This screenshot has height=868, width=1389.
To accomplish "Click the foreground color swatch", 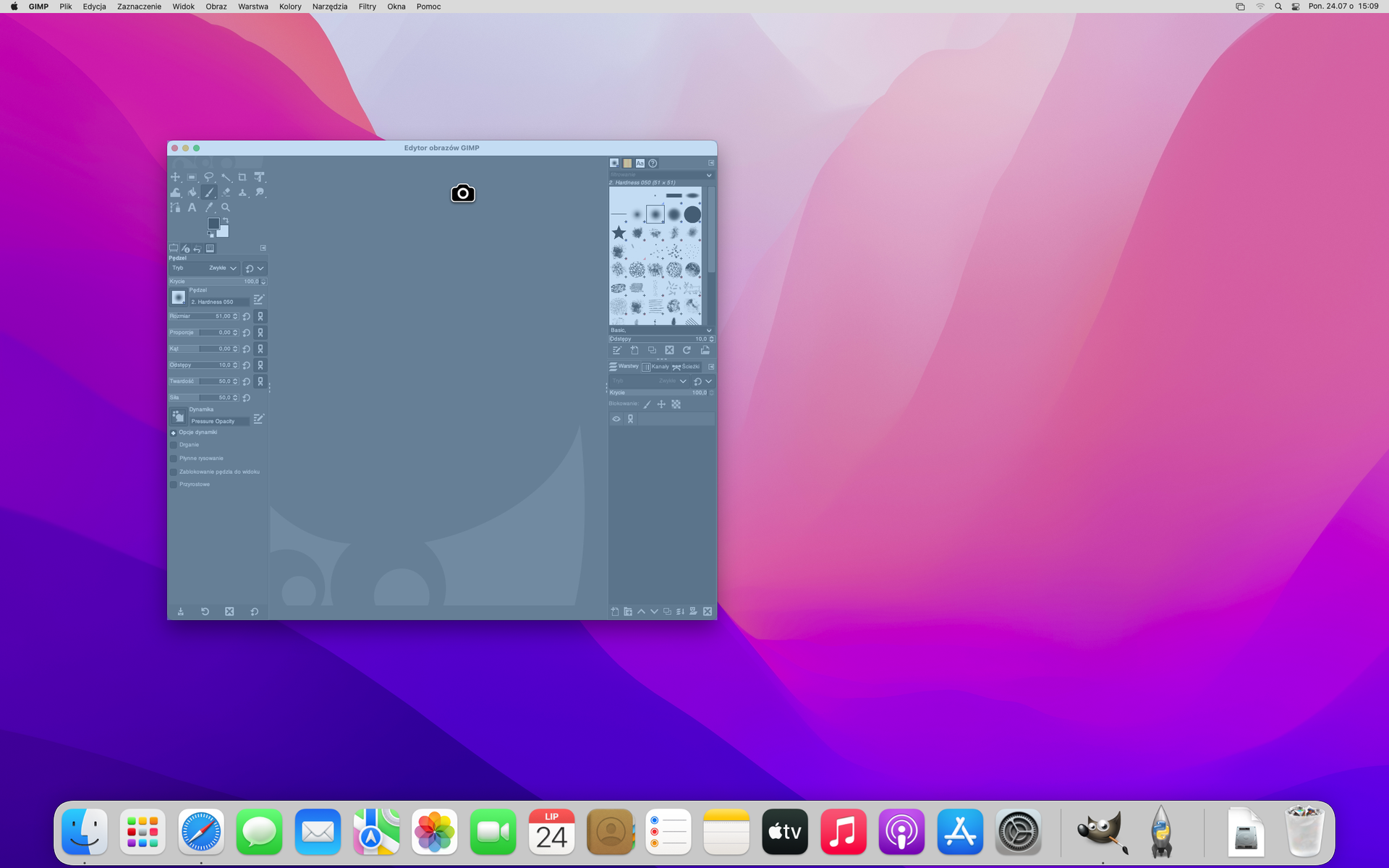I will (213, 224).
